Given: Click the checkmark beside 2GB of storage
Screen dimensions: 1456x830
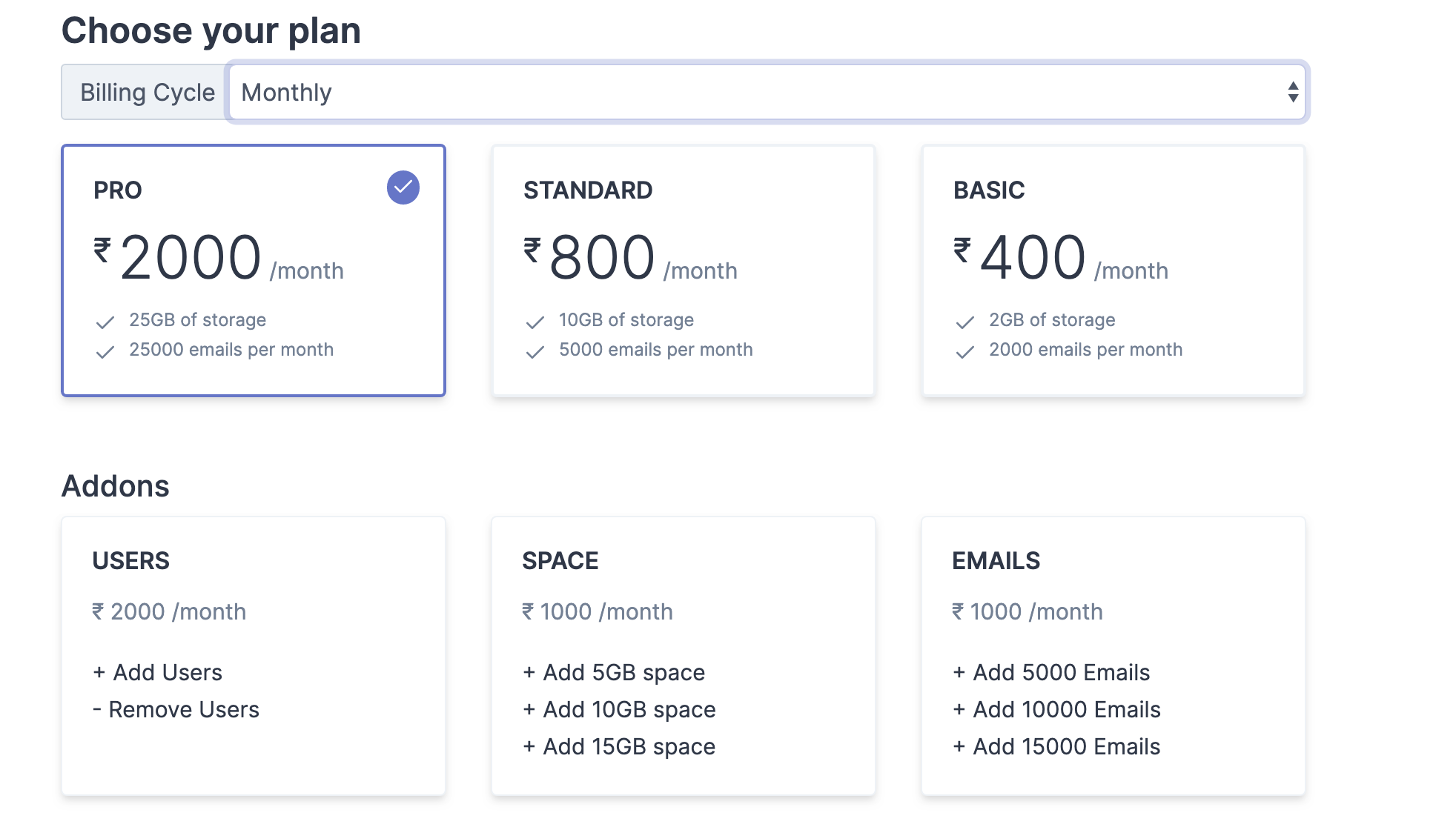Looking at the screenshot, I should click(965, 322).
